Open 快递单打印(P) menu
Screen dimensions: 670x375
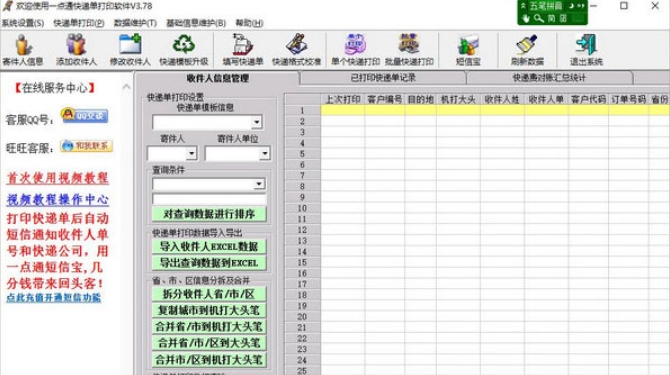79,23
